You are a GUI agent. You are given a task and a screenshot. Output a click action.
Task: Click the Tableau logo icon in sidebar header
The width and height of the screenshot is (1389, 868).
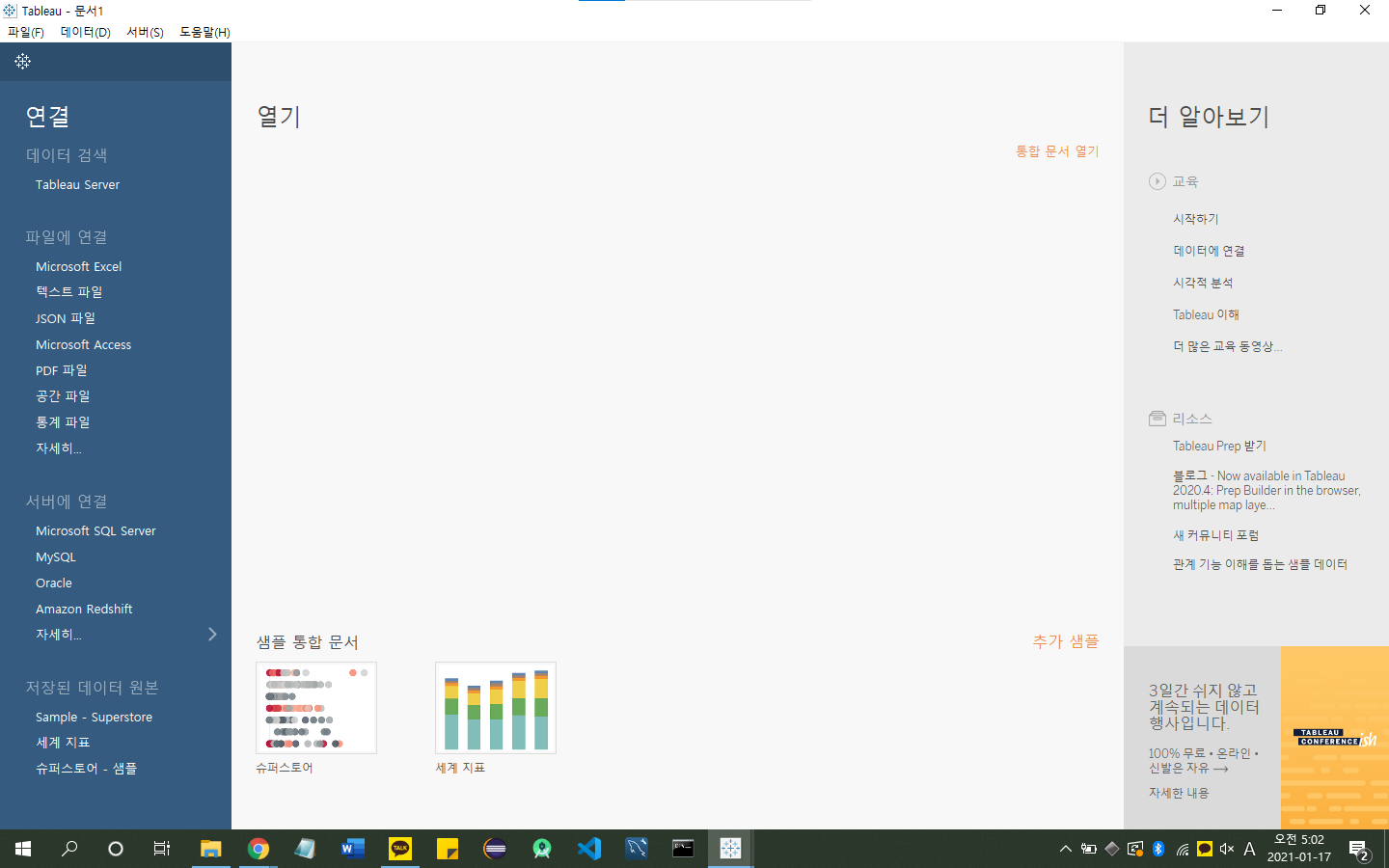pos(23,62)
